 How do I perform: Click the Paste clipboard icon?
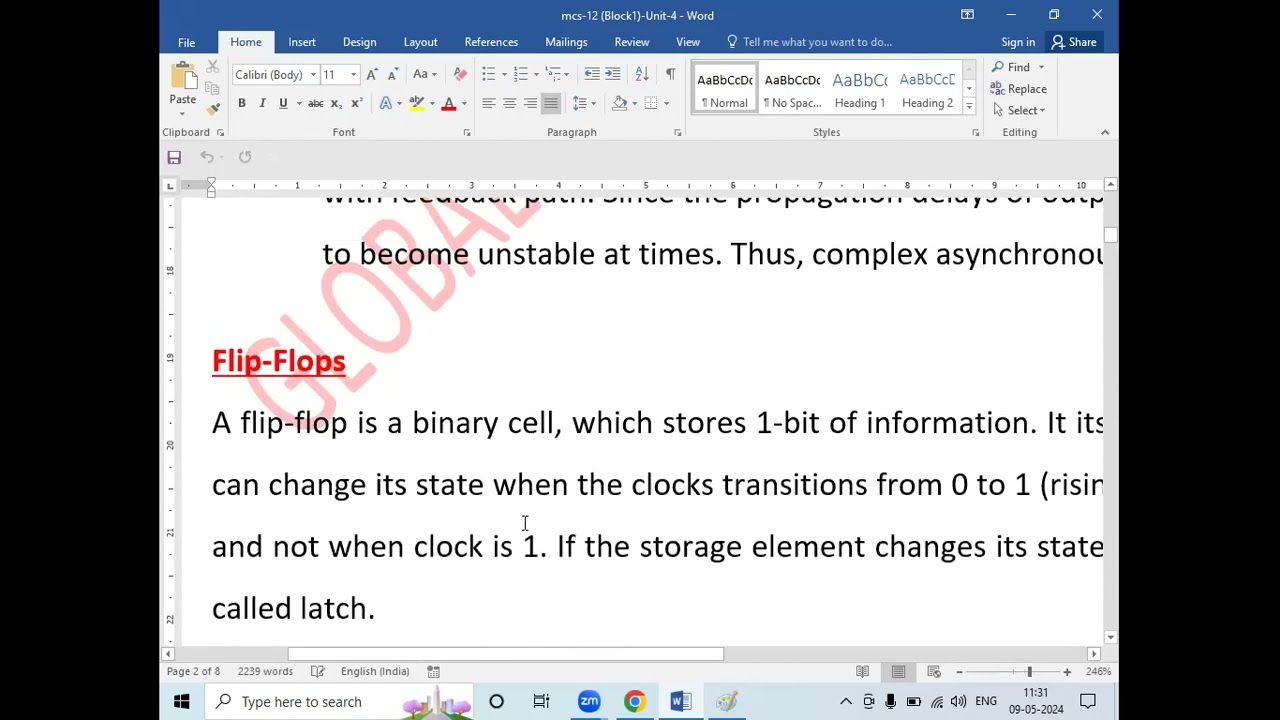(183, 76)
